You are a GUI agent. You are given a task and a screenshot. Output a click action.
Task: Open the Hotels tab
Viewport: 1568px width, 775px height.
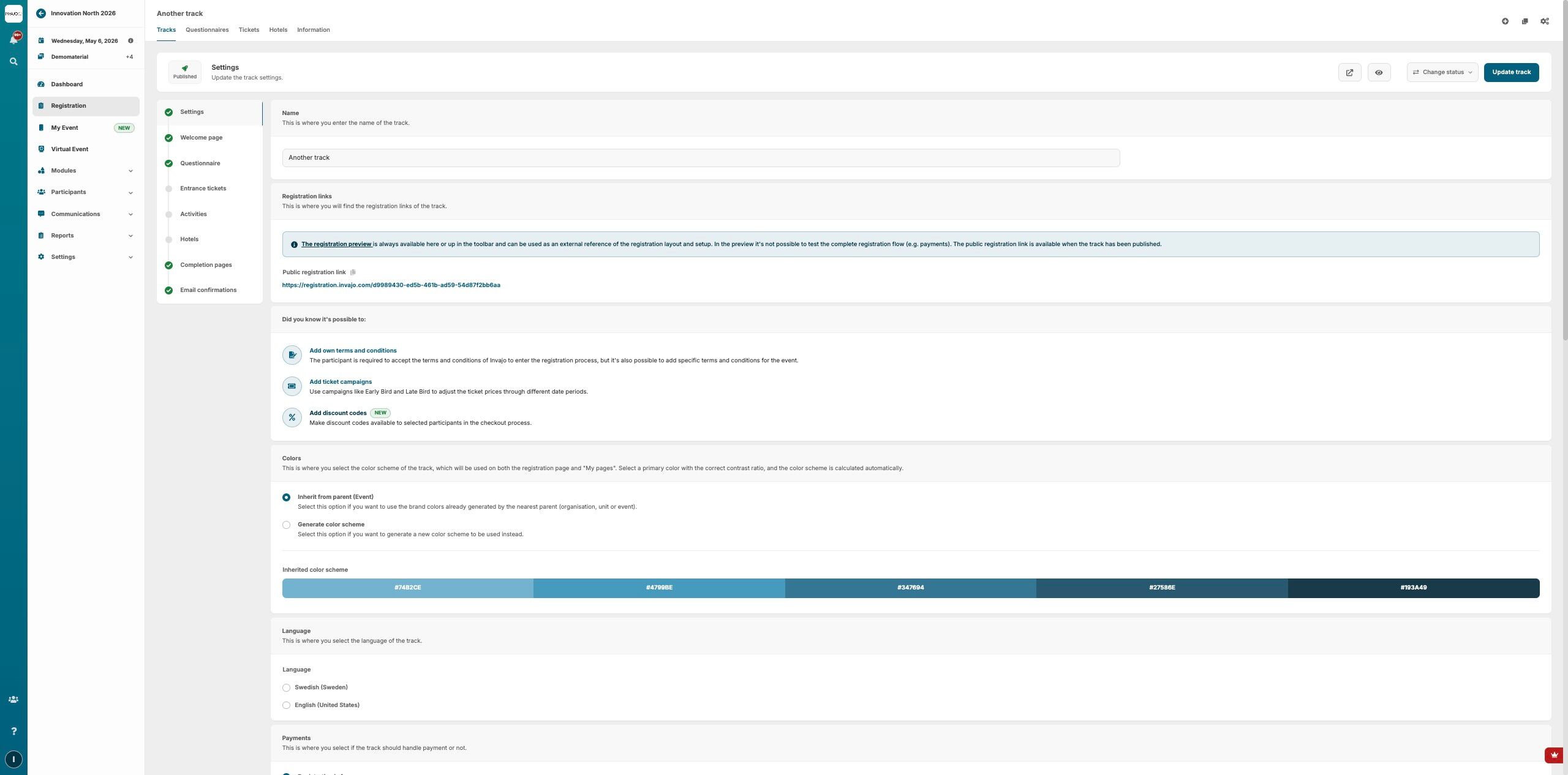(278, 30)
